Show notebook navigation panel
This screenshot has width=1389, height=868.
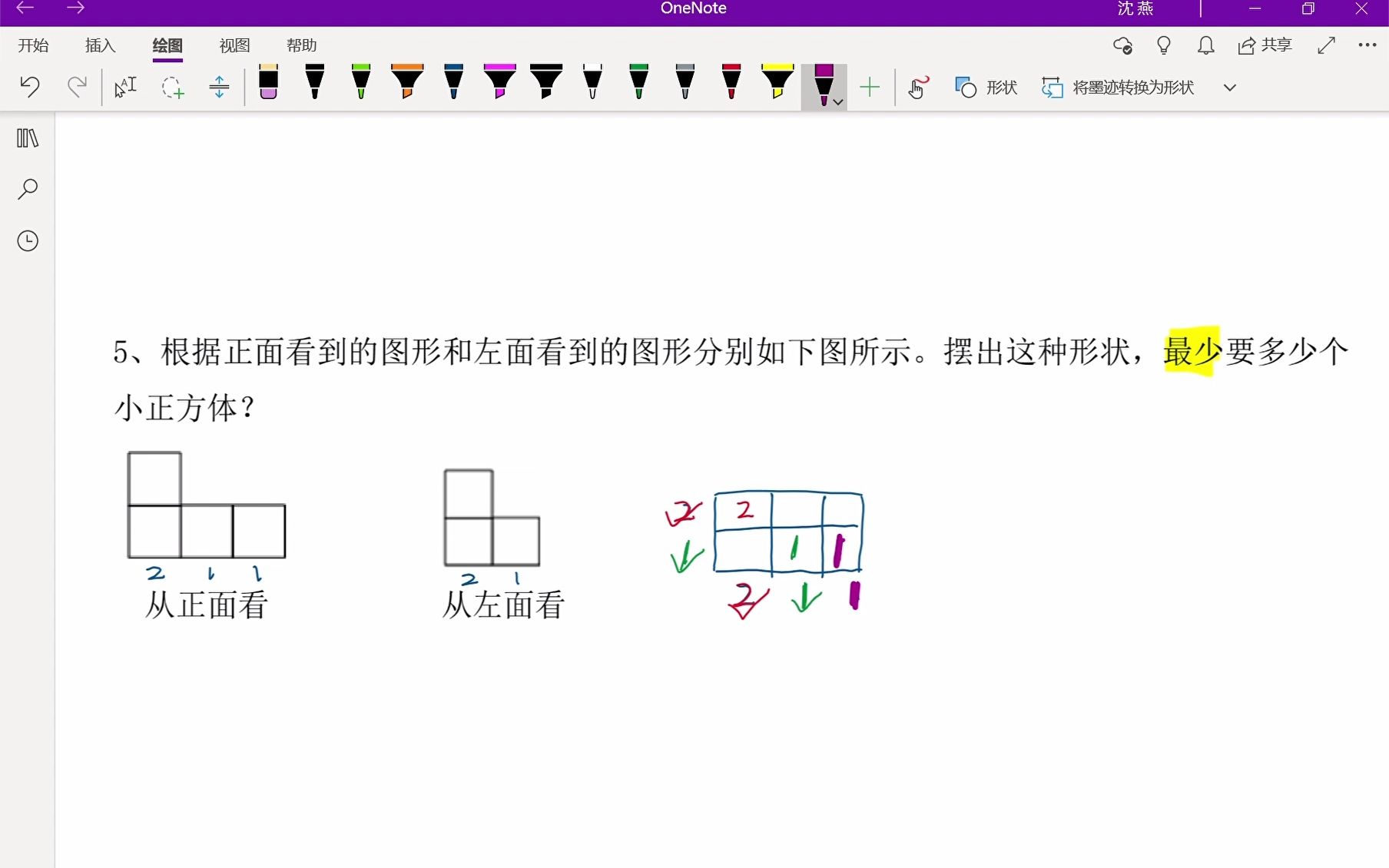[28, 138]
